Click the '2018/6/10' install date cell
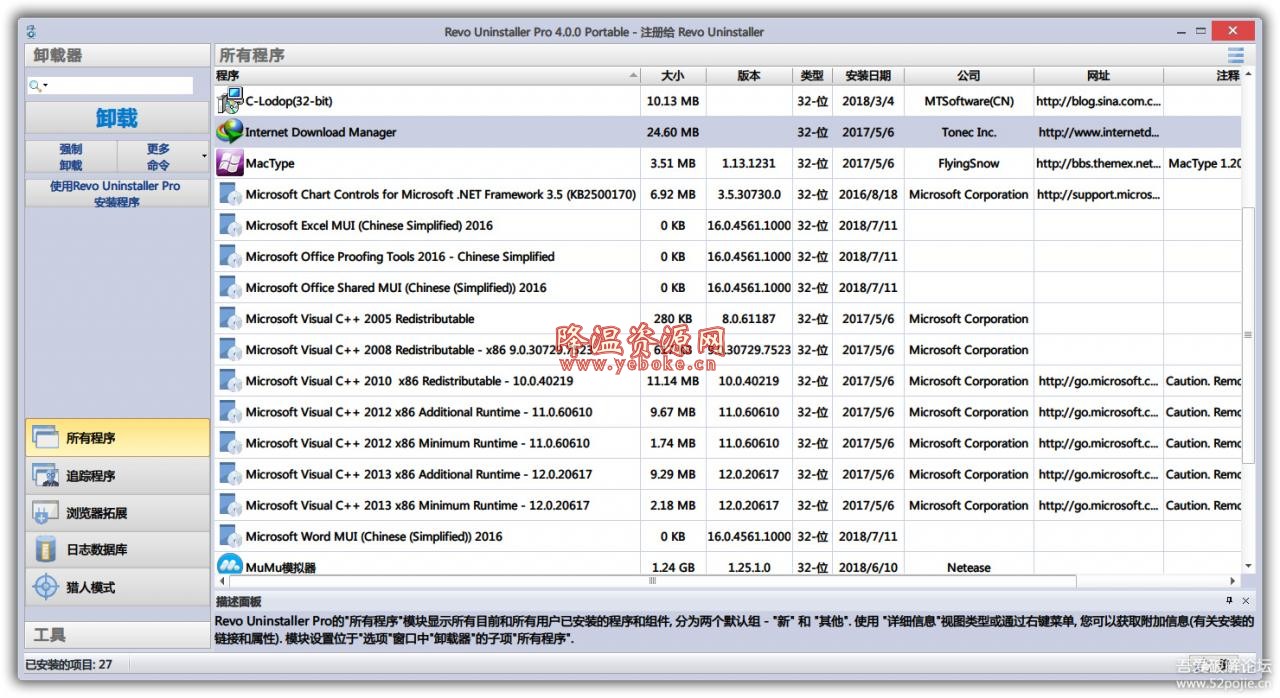Screen dimensions: 1280x698 [x=868, y=567]
